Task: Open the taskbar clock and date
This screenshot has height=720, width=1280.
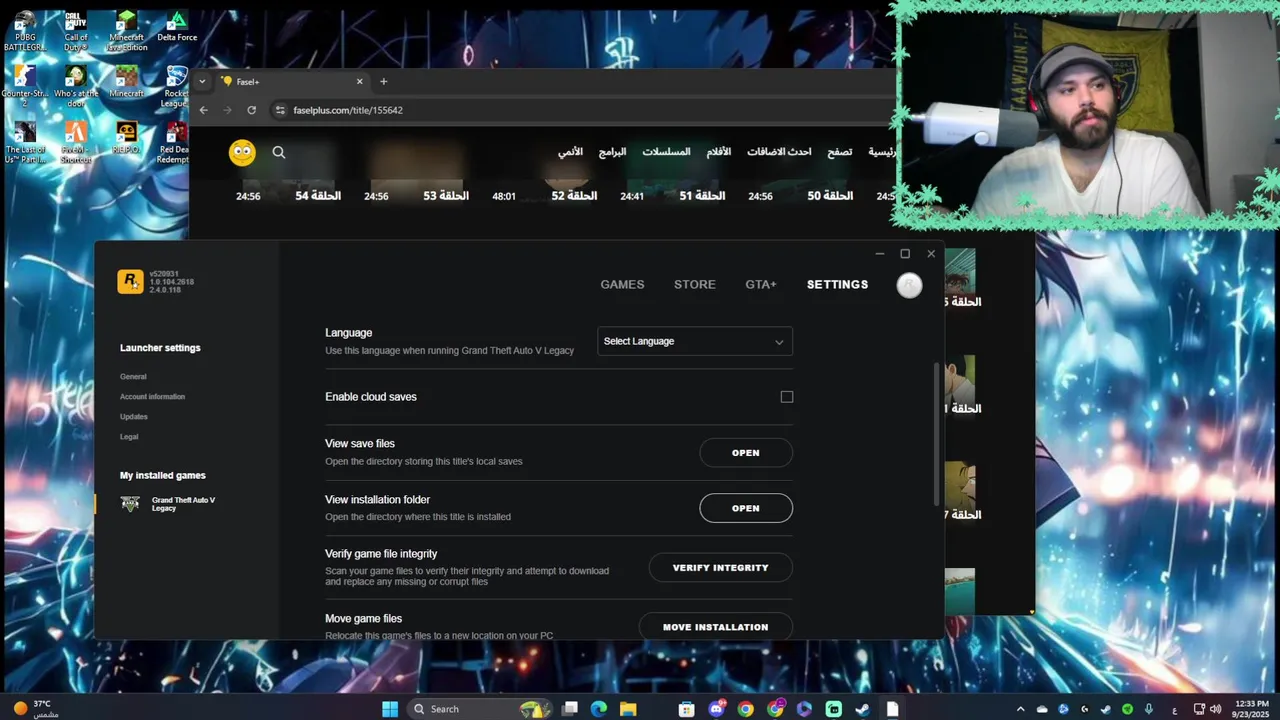Action: click(1252, 709)
